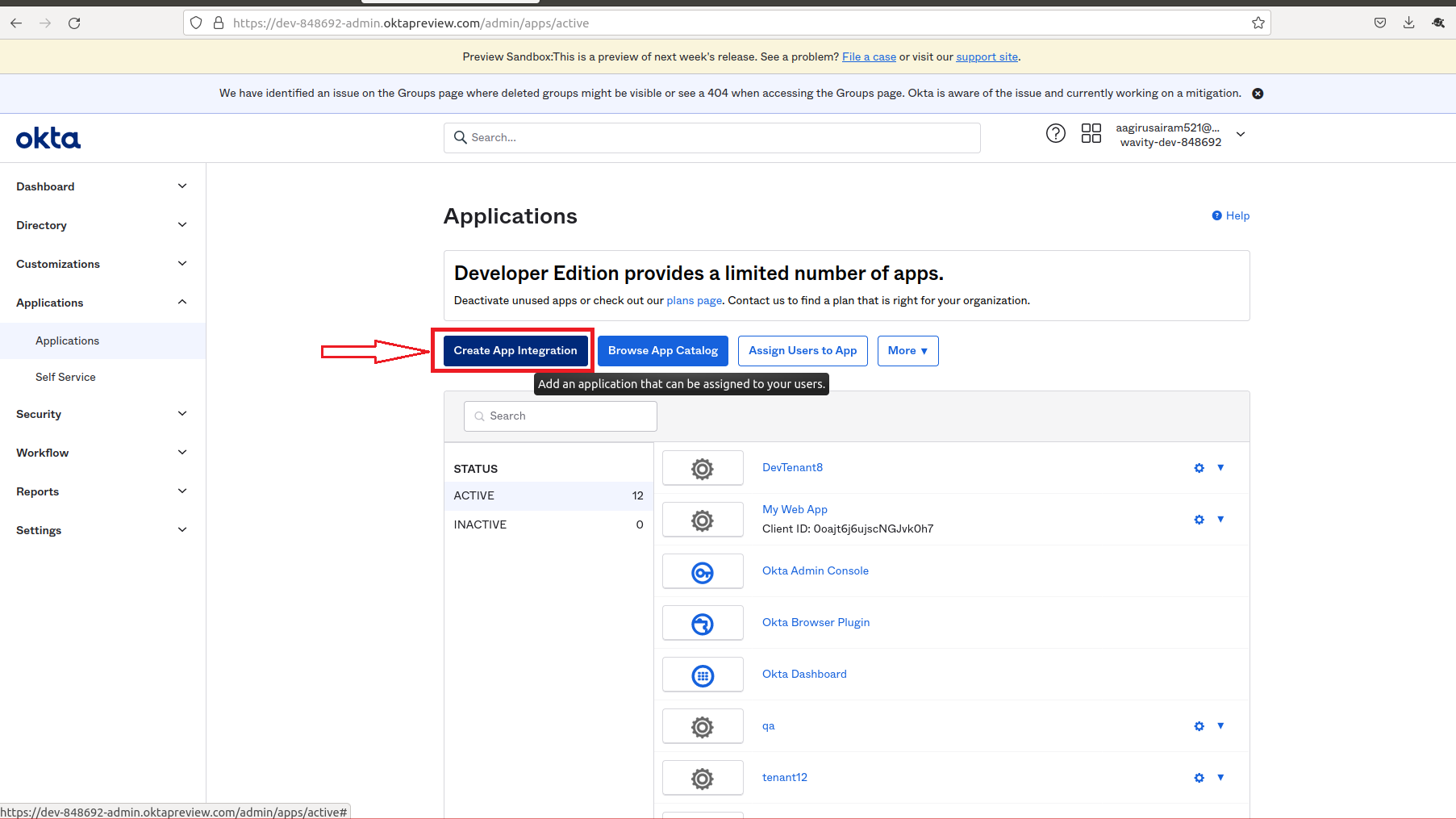Click the gear icon for DevTenant8

pyautogui.click(x=1199, y=468)
